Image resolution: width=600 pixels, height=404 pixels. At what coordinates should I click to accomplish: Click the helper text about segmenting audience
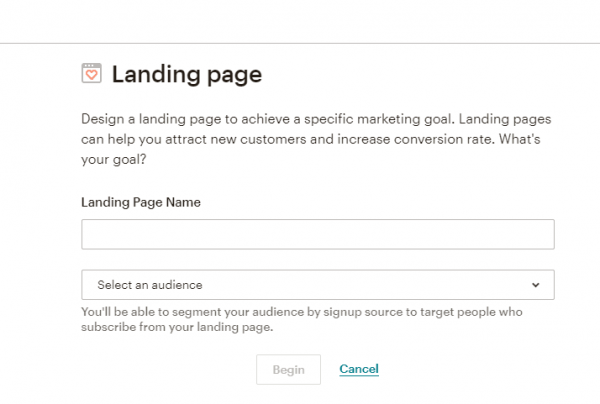tap(300, 319)
